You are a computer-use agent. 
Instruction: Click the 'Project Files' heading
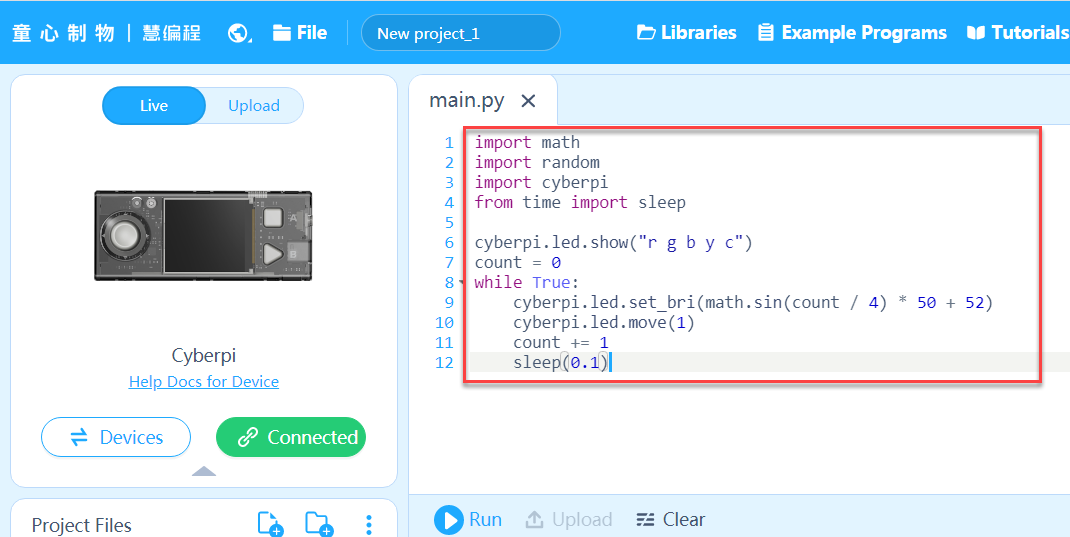[82, 525]
